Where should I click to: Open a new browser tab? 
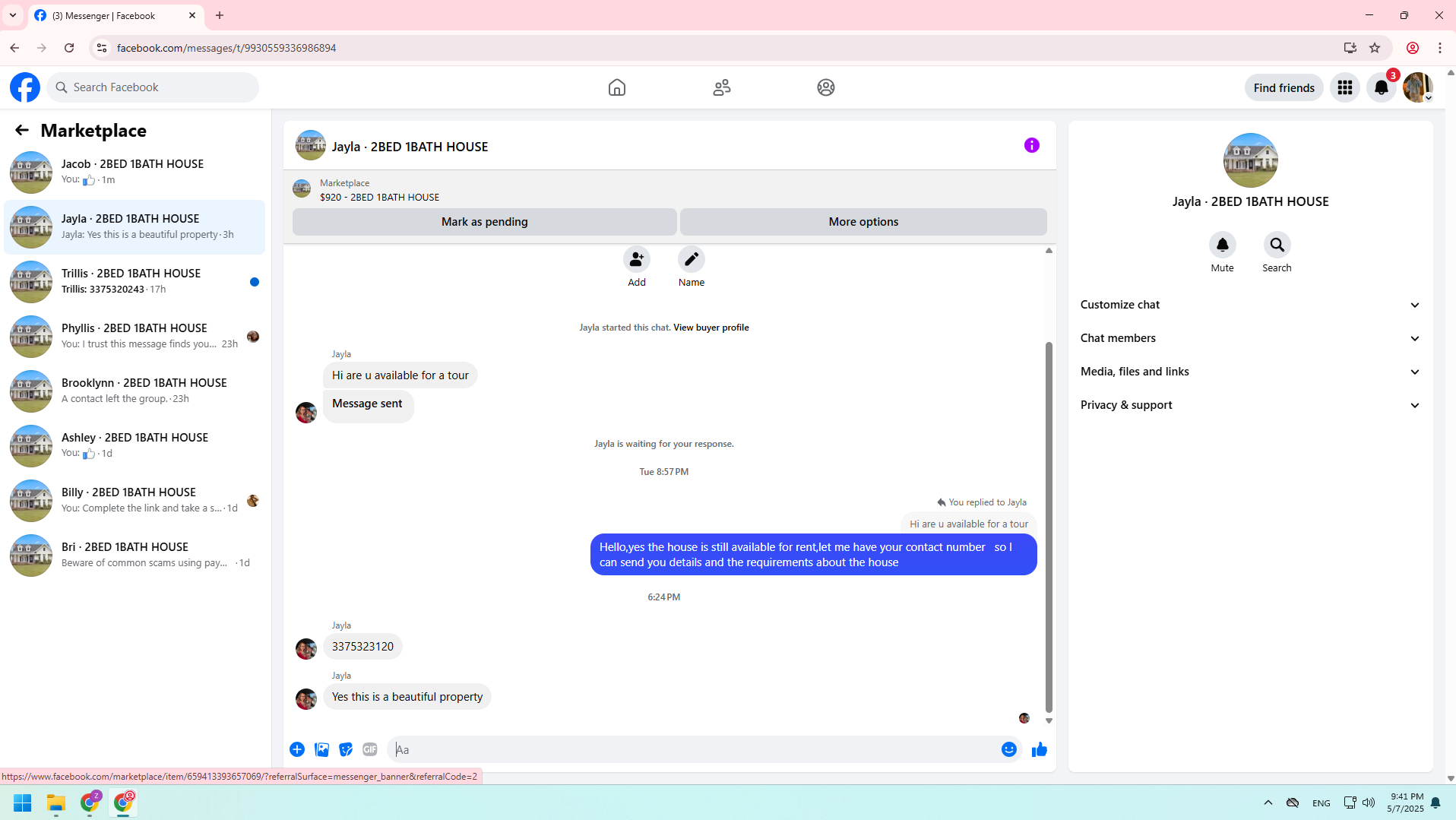point(220,15)
